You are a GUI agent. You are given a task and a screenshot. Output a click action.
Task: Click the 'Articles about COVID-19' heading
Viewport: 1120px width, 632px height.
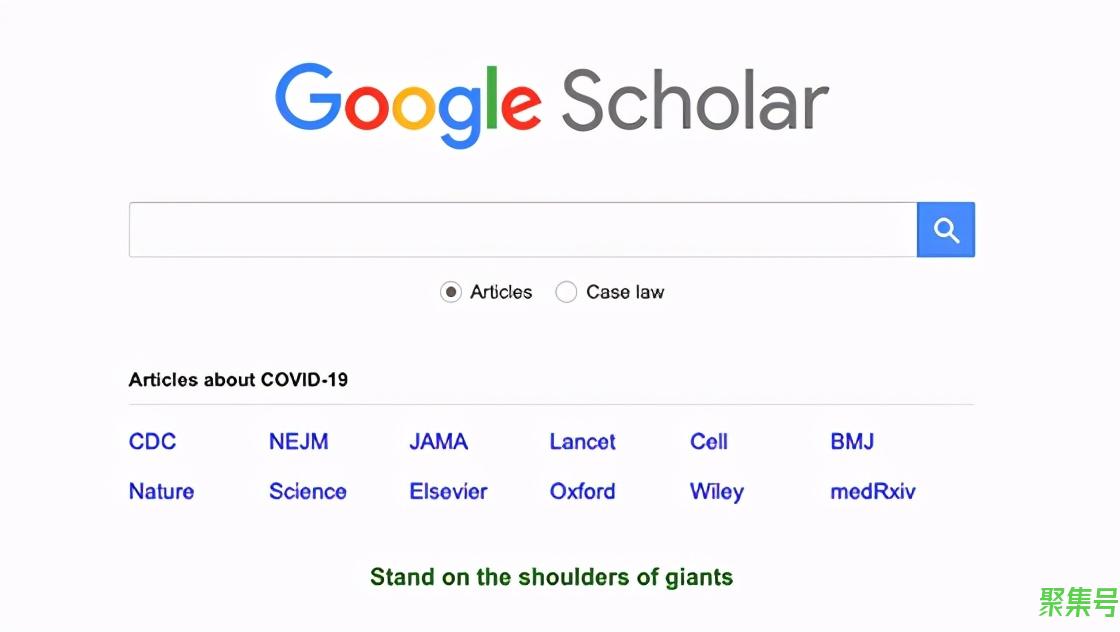pos(238,380)
